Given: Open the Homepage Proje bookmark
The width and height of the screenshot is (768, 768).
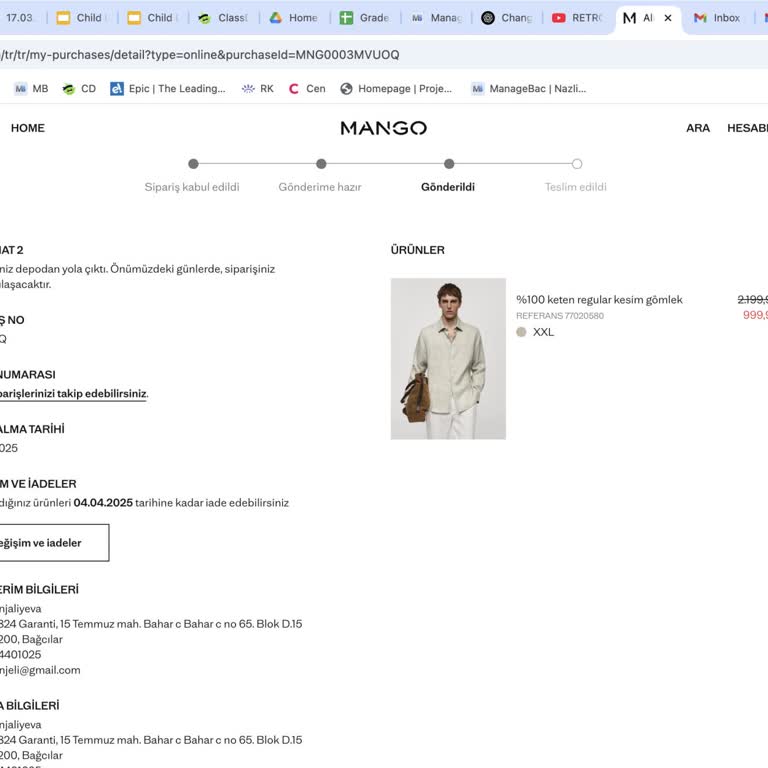Looking at the screenshot, I should (x=396, y=89).
